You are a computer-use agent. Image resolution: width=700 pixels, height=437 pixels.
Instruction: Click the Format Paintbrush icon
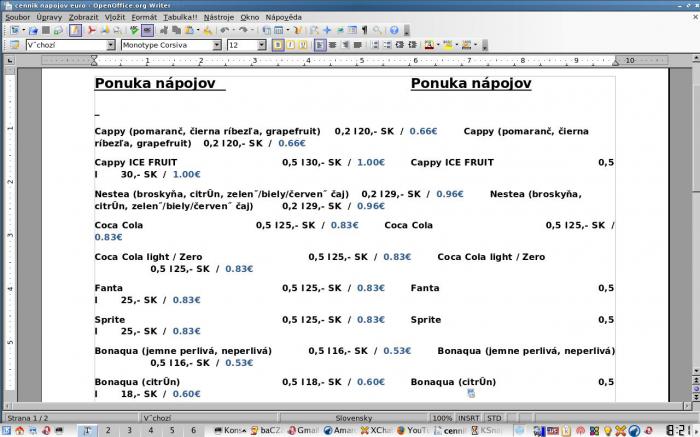(x=208, y=30)
